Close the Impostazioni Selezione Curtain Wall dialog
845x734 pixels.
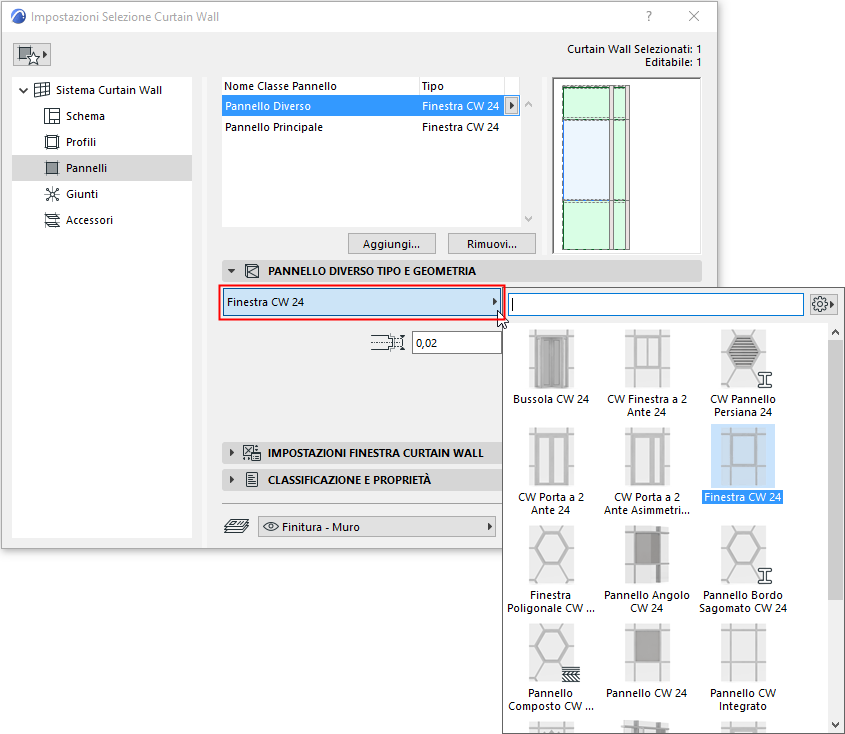tap(694, 16)
